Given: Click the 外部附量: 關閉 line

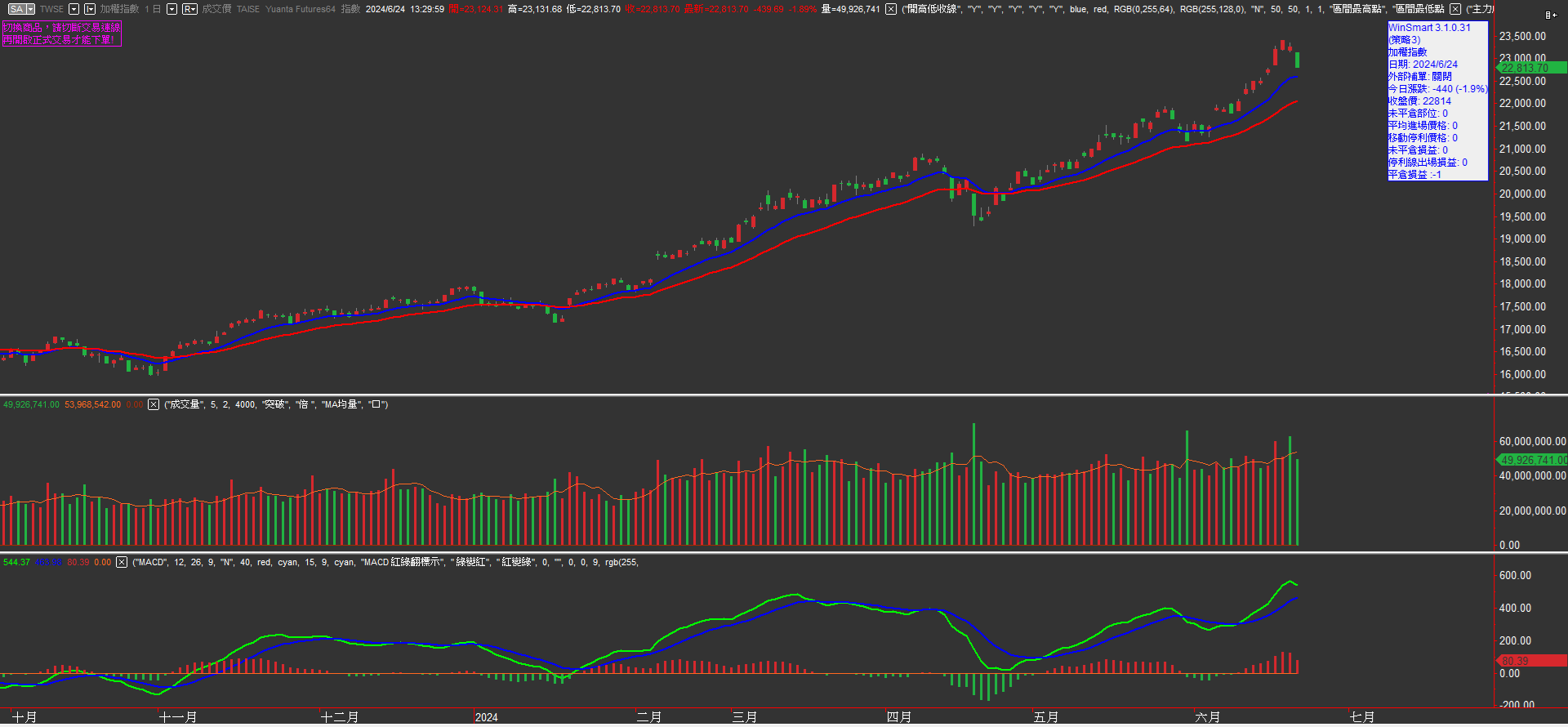Looking at the screenshot, I should [x=1420, y=77].
